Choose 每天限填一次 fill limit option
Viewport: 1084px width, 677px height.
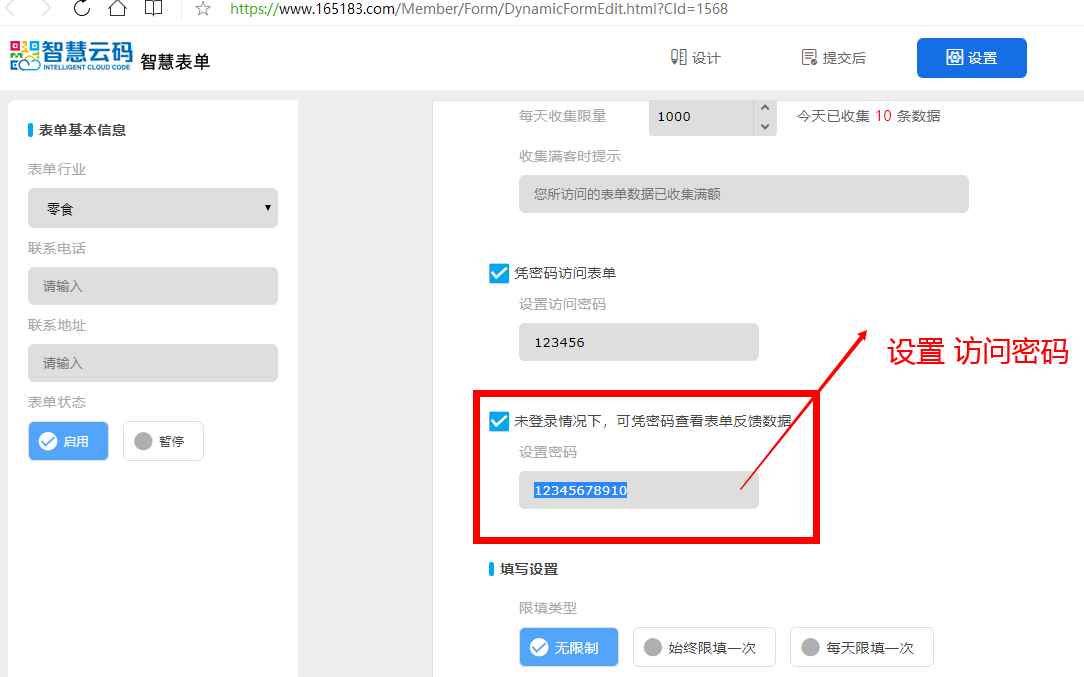coord(861,647)
